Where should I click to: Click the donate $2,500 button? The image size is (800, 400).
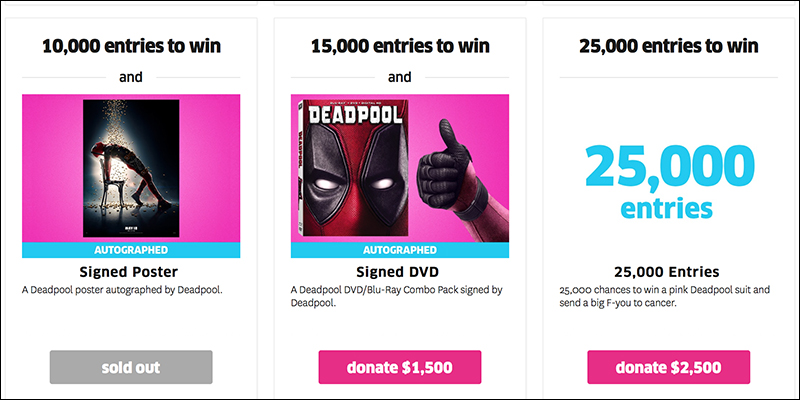[x=668, y=367]
